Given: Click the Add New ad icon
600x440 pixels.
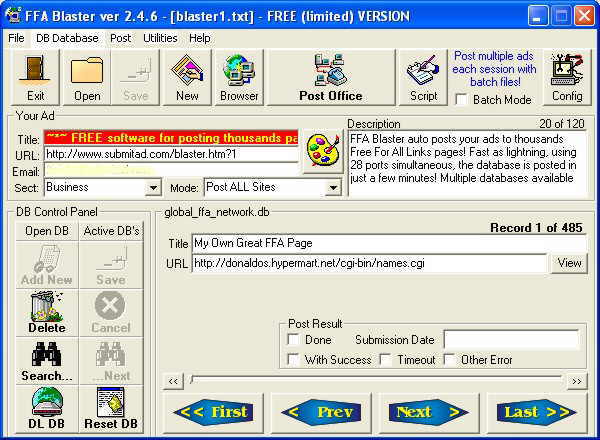Looking at the screenshot, I should [x=47, y=265].
